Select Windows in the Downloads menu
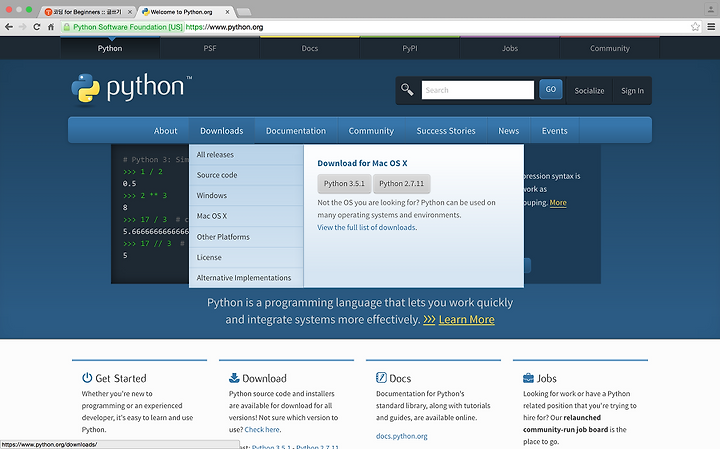Screen dimensions: 720x449 point(246,196)
